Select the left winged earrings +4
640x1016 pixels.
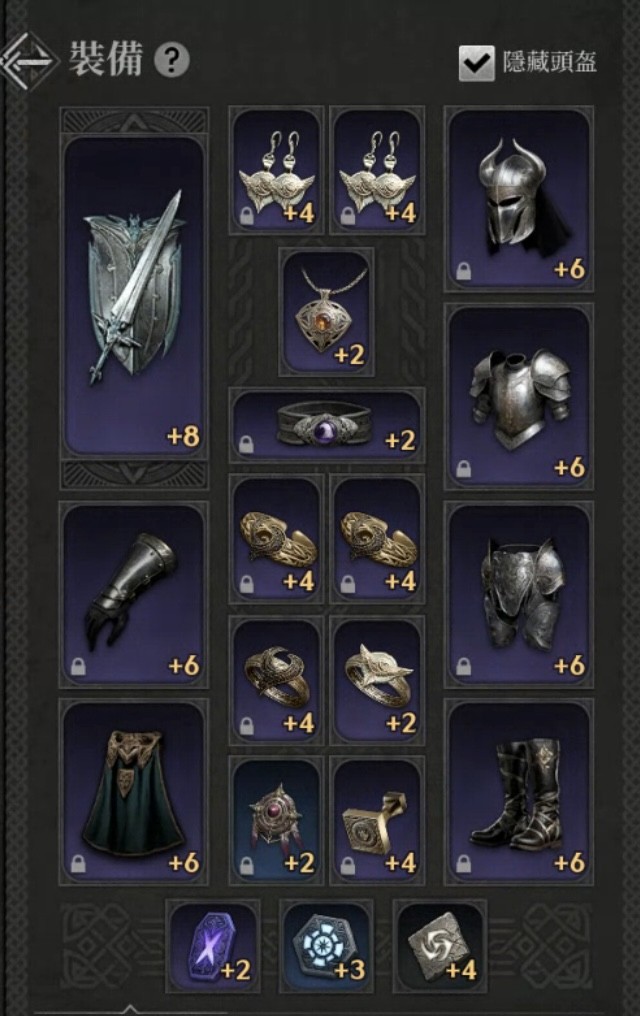pos(277,171)
